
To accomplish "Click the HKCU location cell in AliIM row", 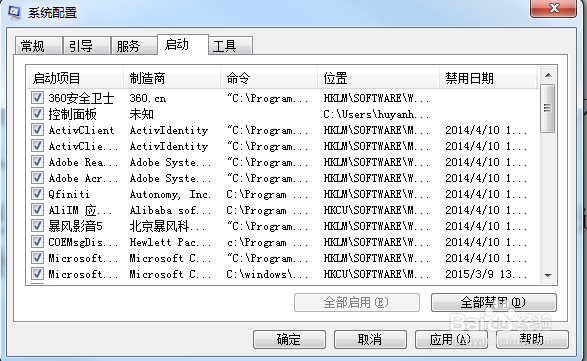I will (x=376, y=210).
